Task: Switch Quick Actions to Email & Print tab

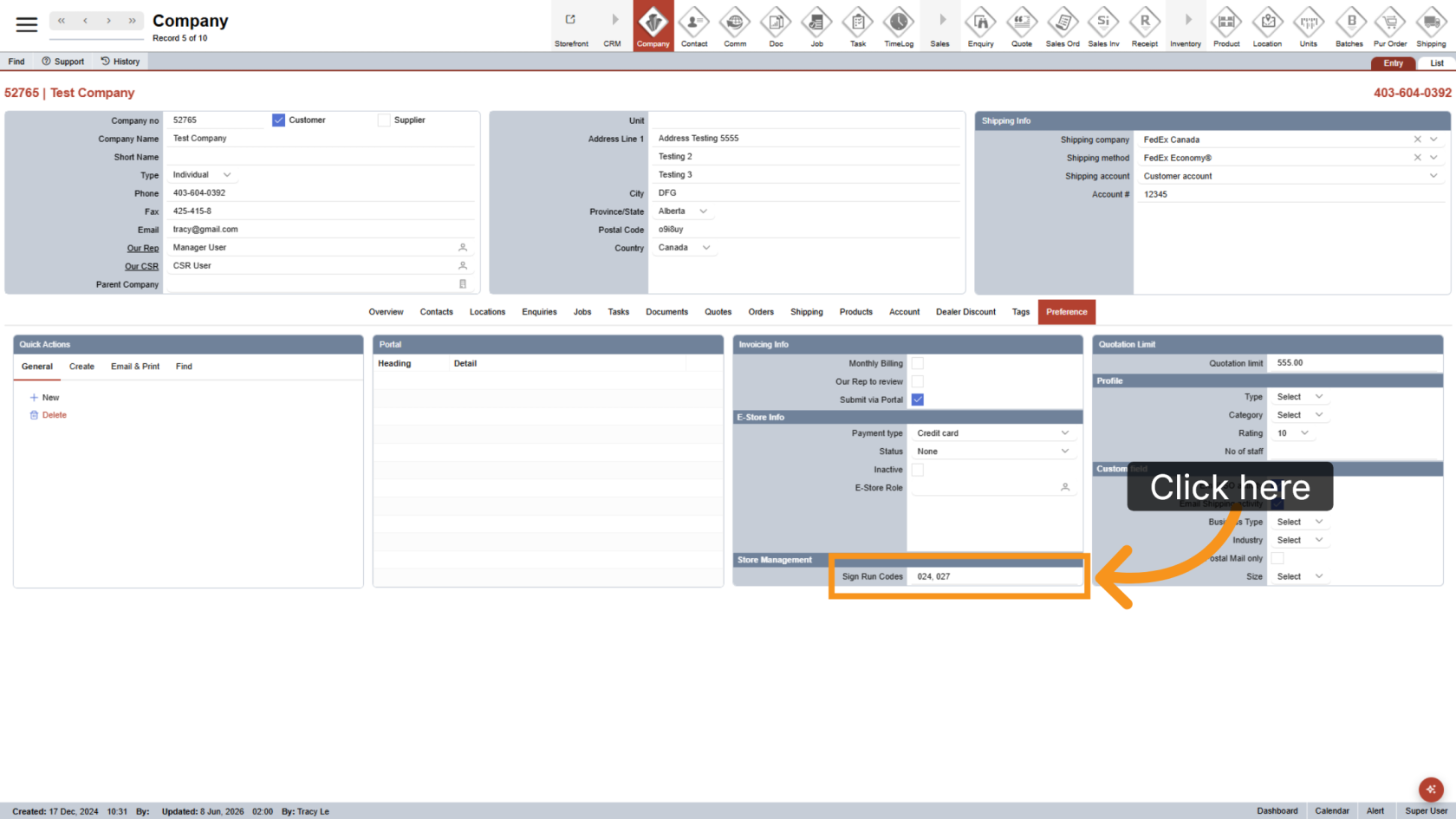Action: [135, 367]
